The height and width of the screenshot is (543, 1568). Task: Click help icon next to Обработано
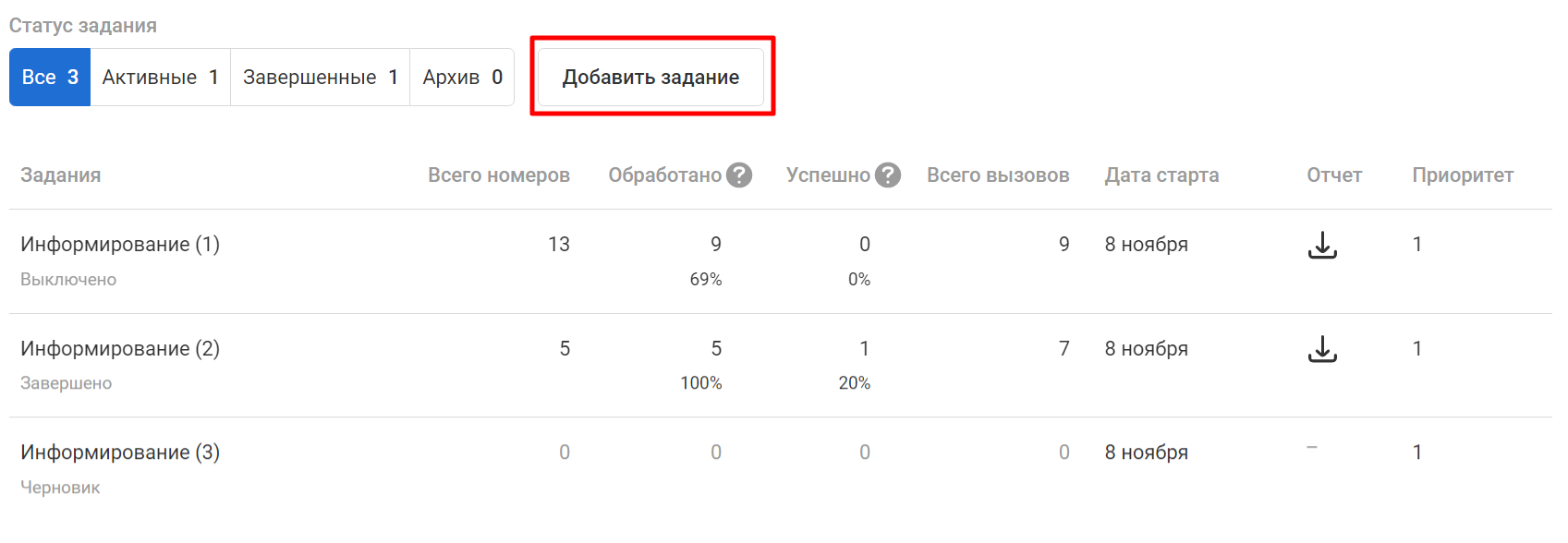[739, 175]
